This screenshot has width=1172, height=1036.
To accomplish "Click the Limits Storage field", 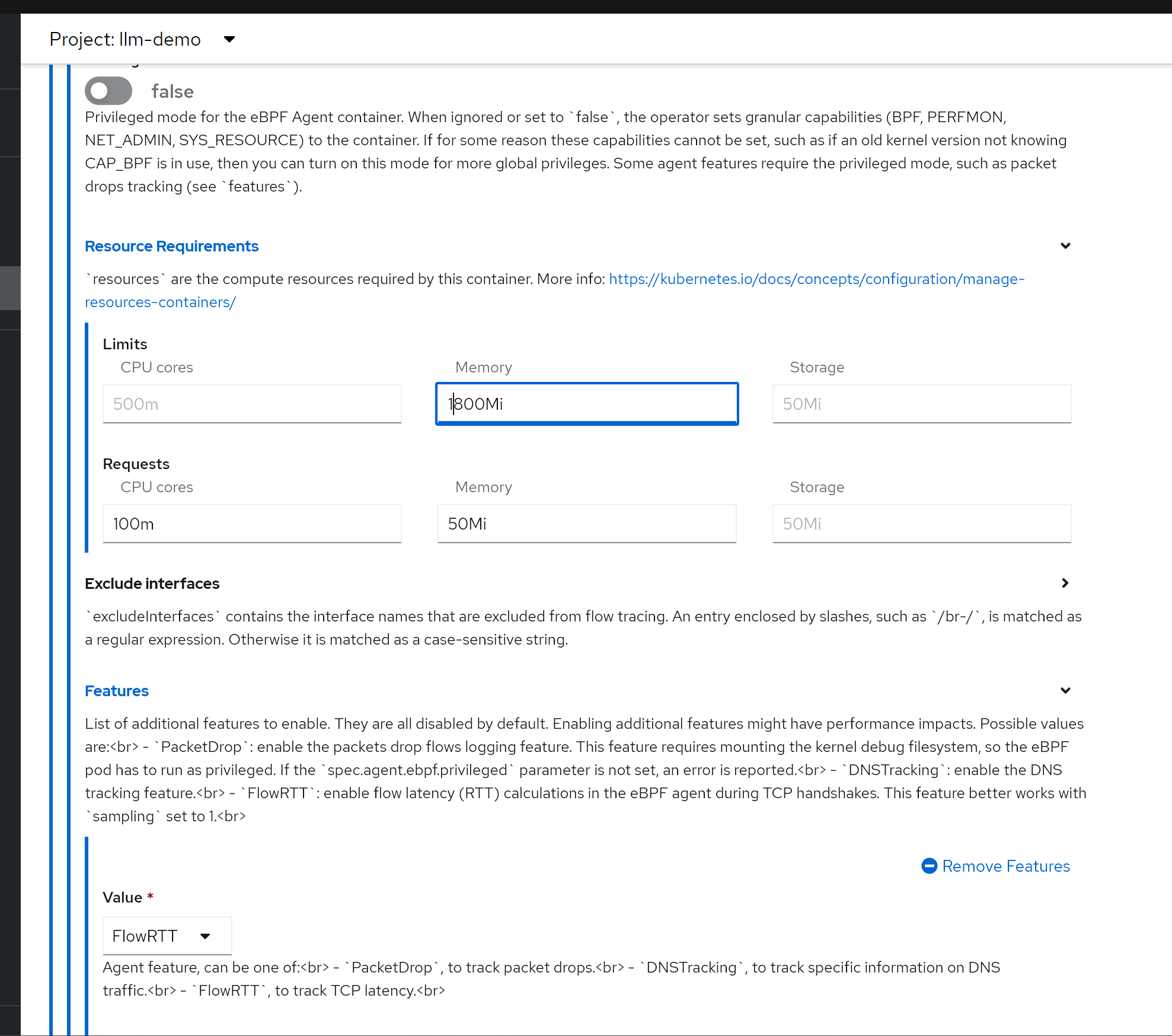I will (x=921, y=404).
